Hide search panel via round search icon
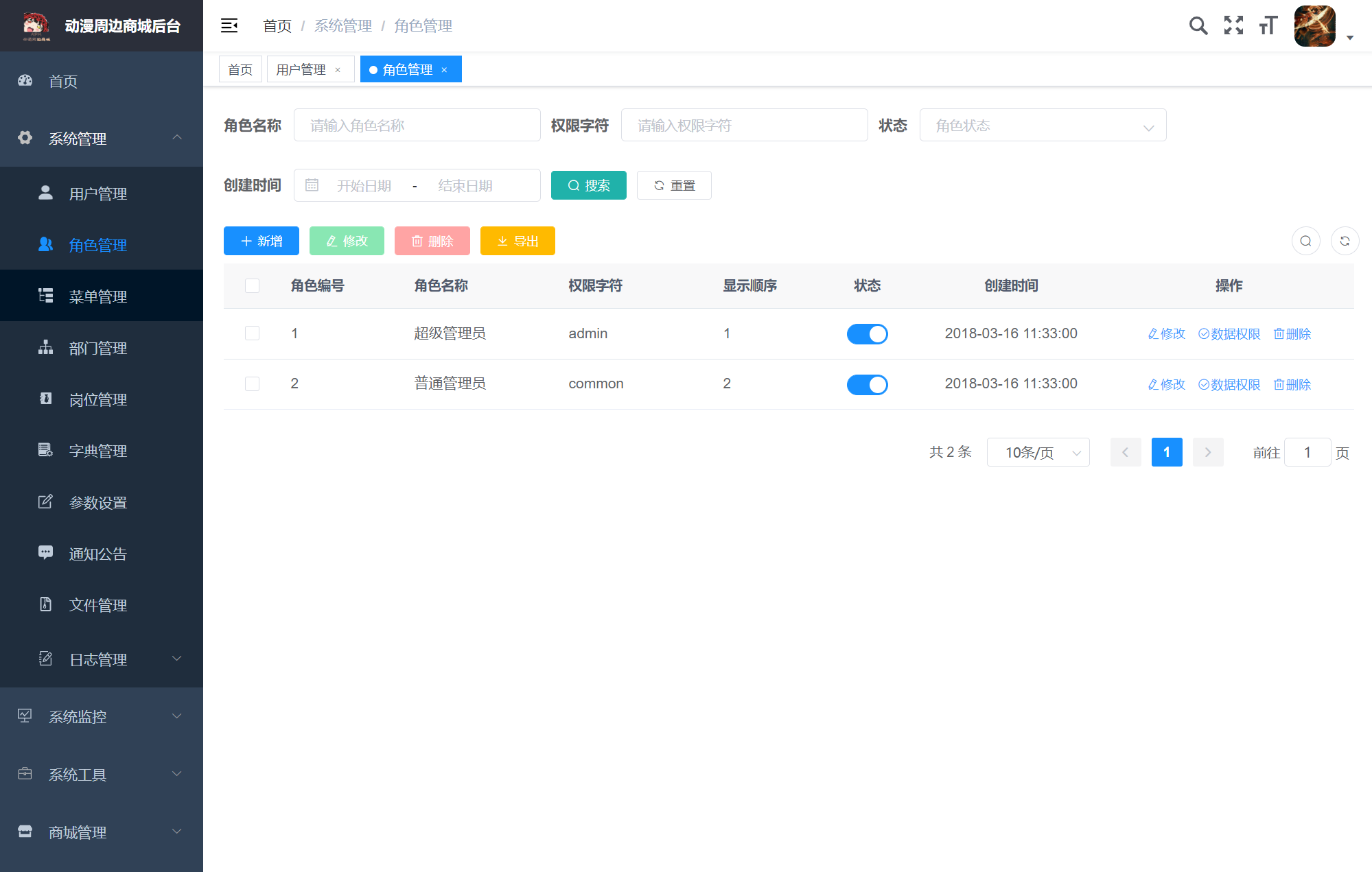Screen dimensions: 1372x872 coord(1305,241)
